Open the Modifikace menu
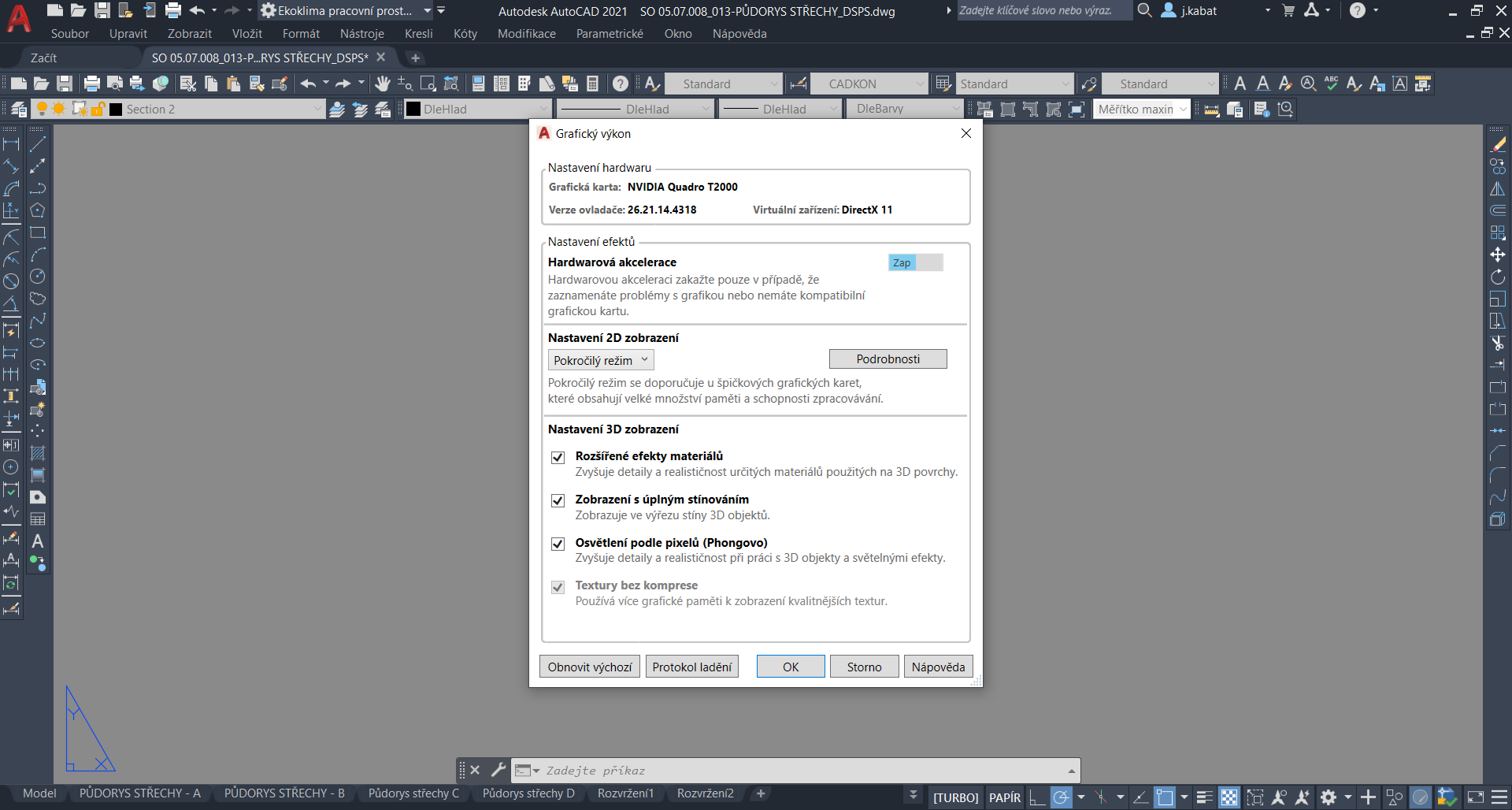The width and height of the screenshot is (1512, 810). (526, 34)
